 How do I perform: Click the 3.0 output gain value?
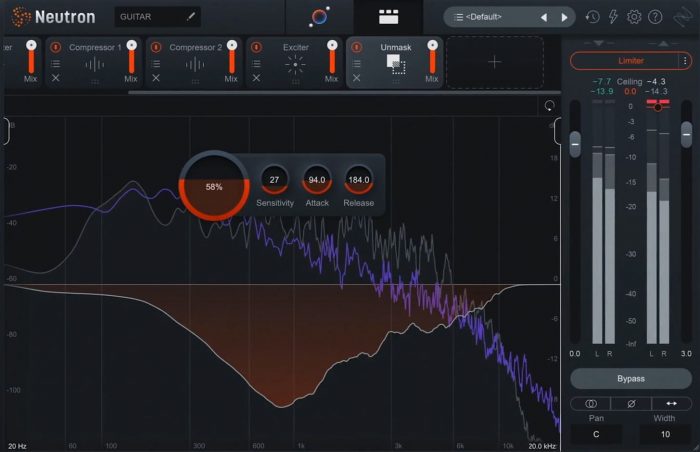[x=686, y=354]
